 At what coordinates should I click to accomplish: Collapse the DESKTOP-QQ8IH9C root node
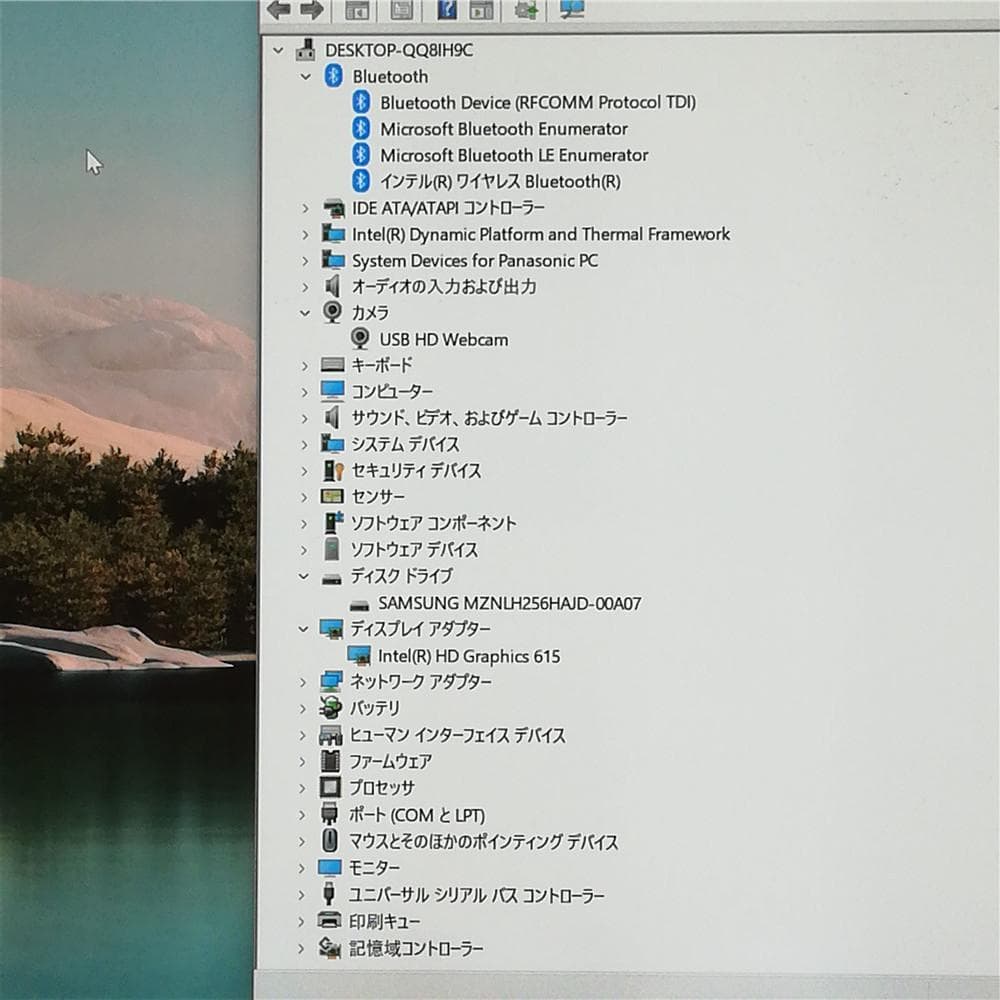click(x=278, y=50)
